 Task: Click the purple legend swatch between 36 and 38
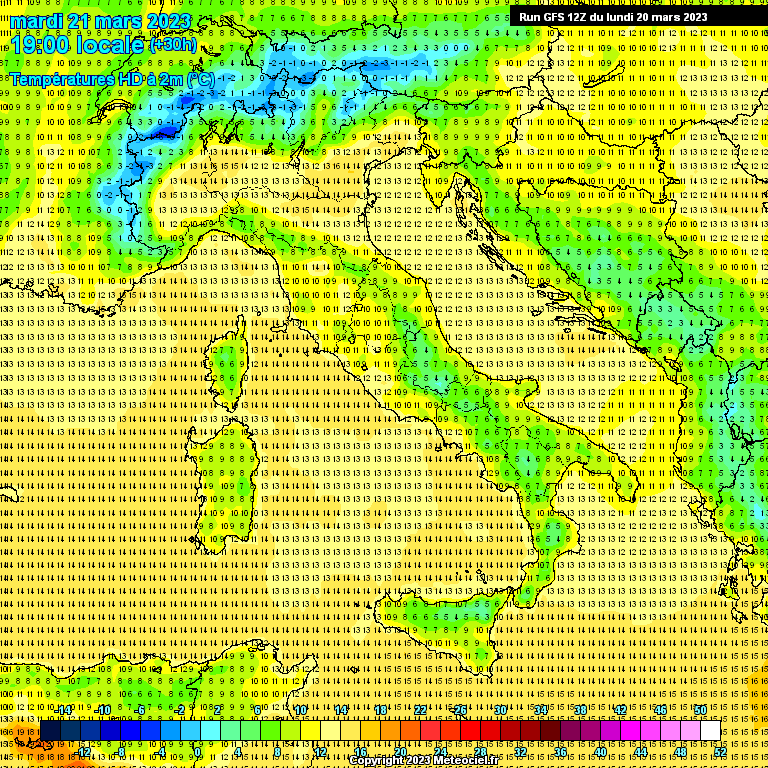(x=571, y=730)
